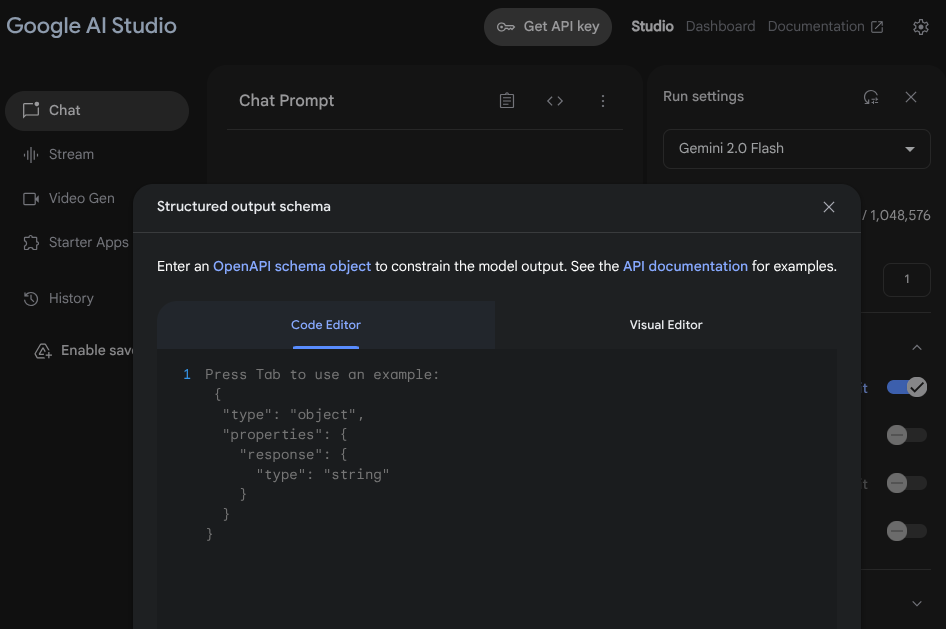
Task: Close the Run settings panel
Action: pos(911,97)
